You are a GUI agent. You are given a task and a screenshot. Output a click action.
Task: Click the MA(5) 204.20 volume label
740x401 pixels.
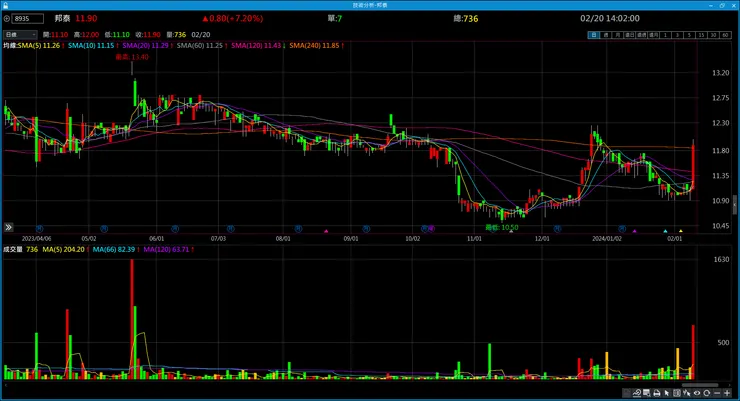(x=63, y=249)
